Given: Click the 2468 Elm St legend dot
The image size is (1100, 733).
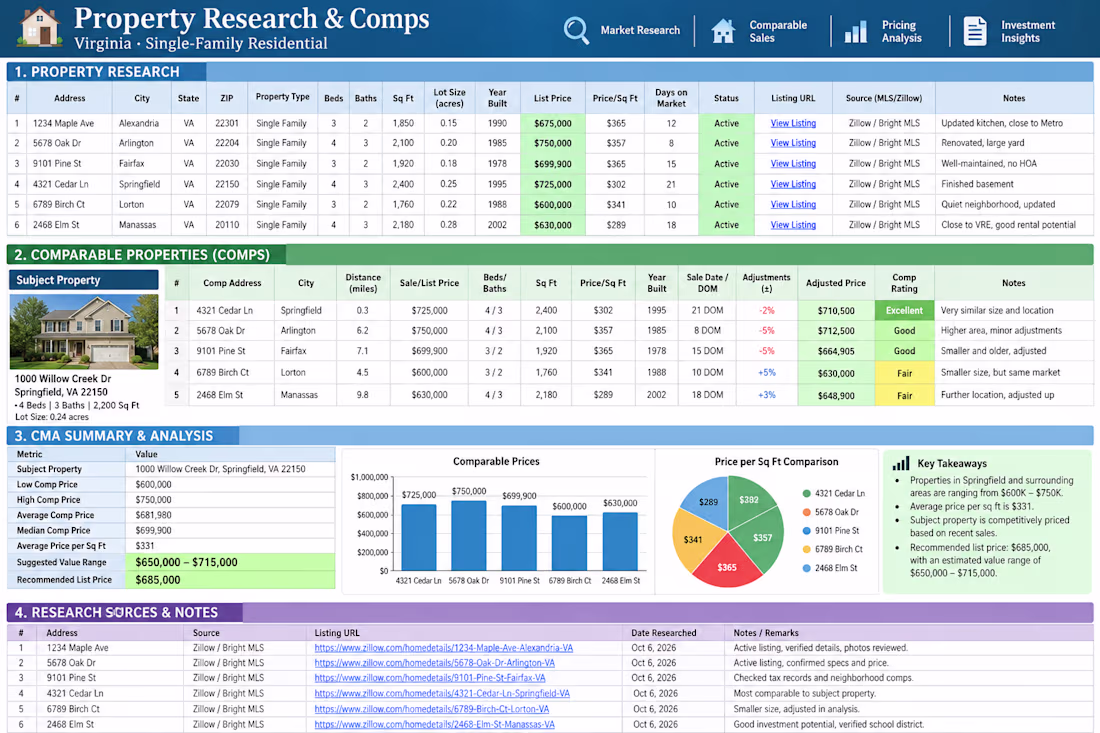Looking at the screenshot, I should tap(807, 568).
